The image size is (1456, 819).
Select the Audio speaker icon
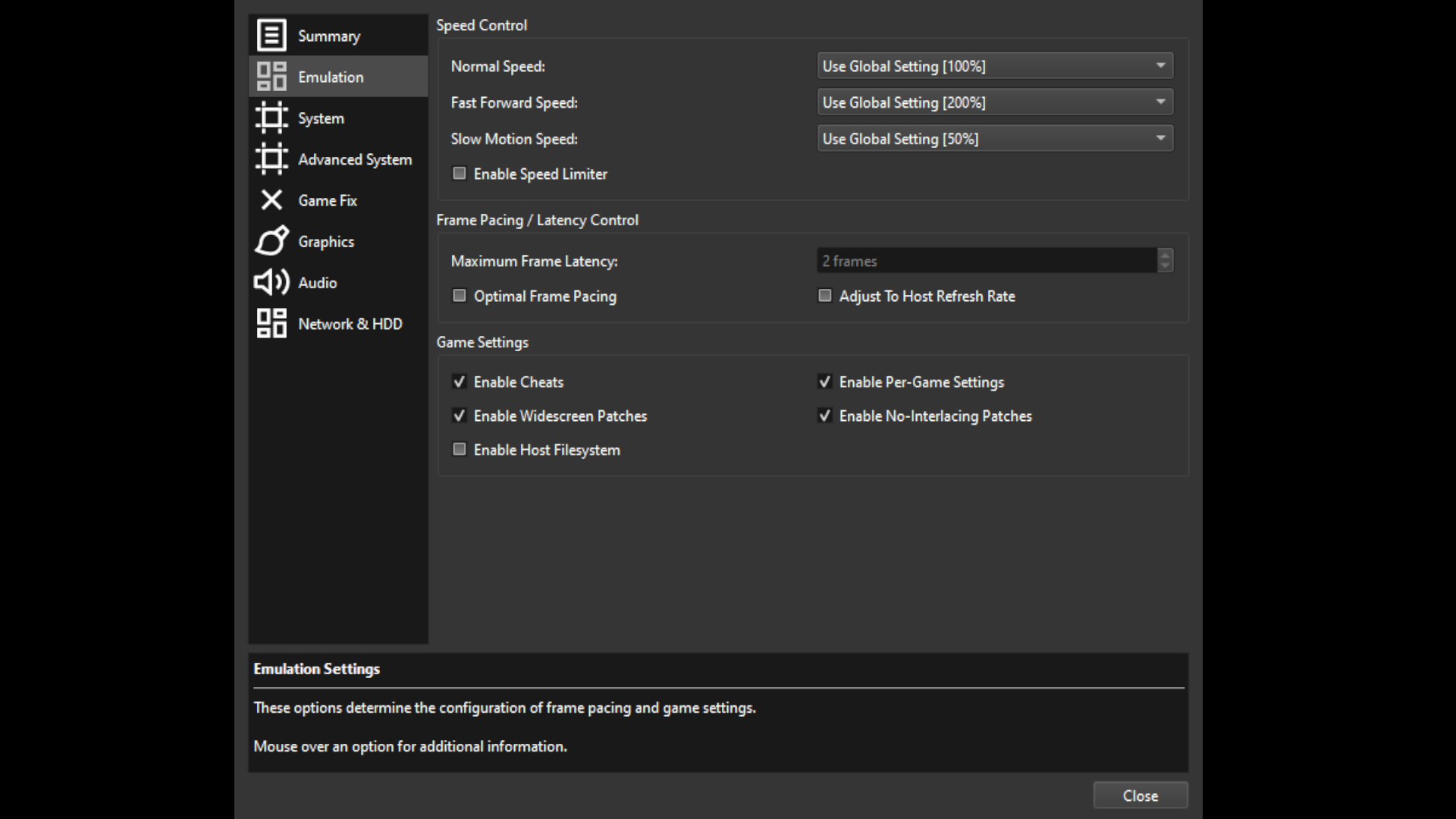[271, 282]
